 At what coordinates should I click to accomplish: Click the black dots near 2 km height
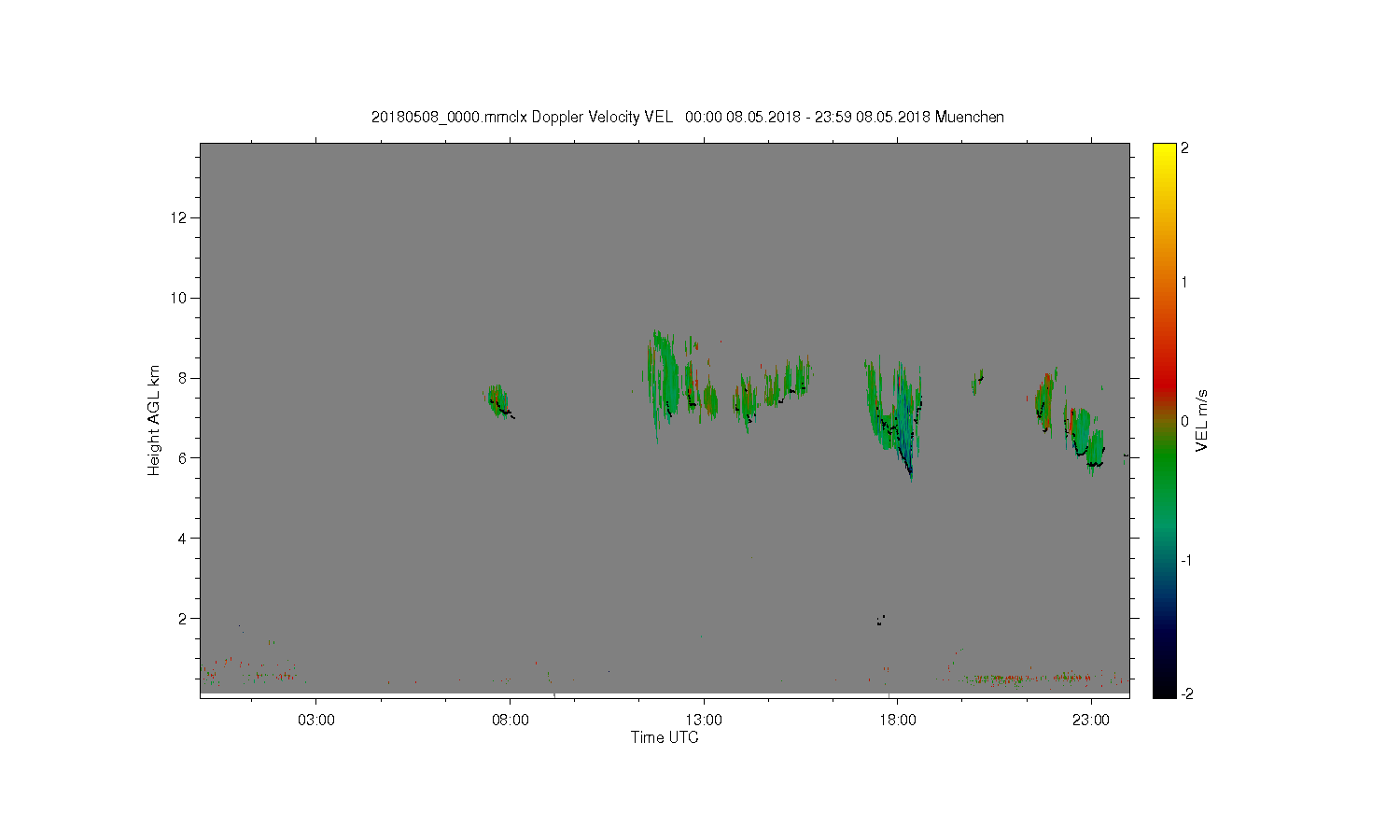coord(880,620)
